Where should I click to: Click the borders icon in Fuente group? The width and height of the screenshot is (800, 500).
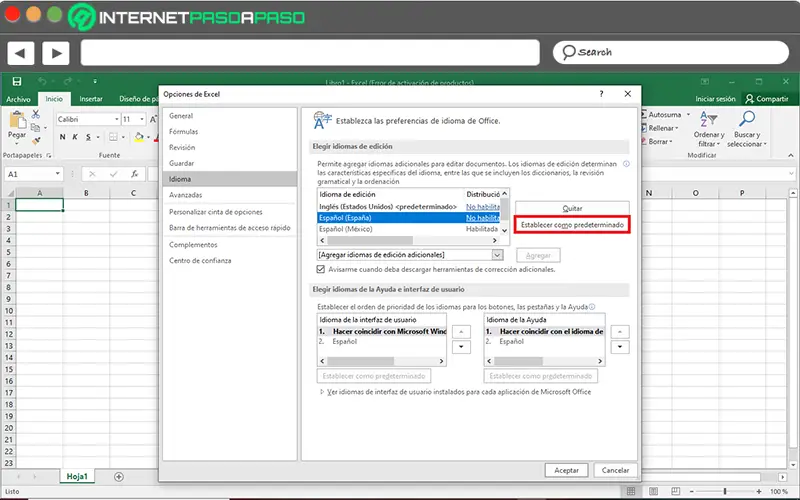point(113,137)
